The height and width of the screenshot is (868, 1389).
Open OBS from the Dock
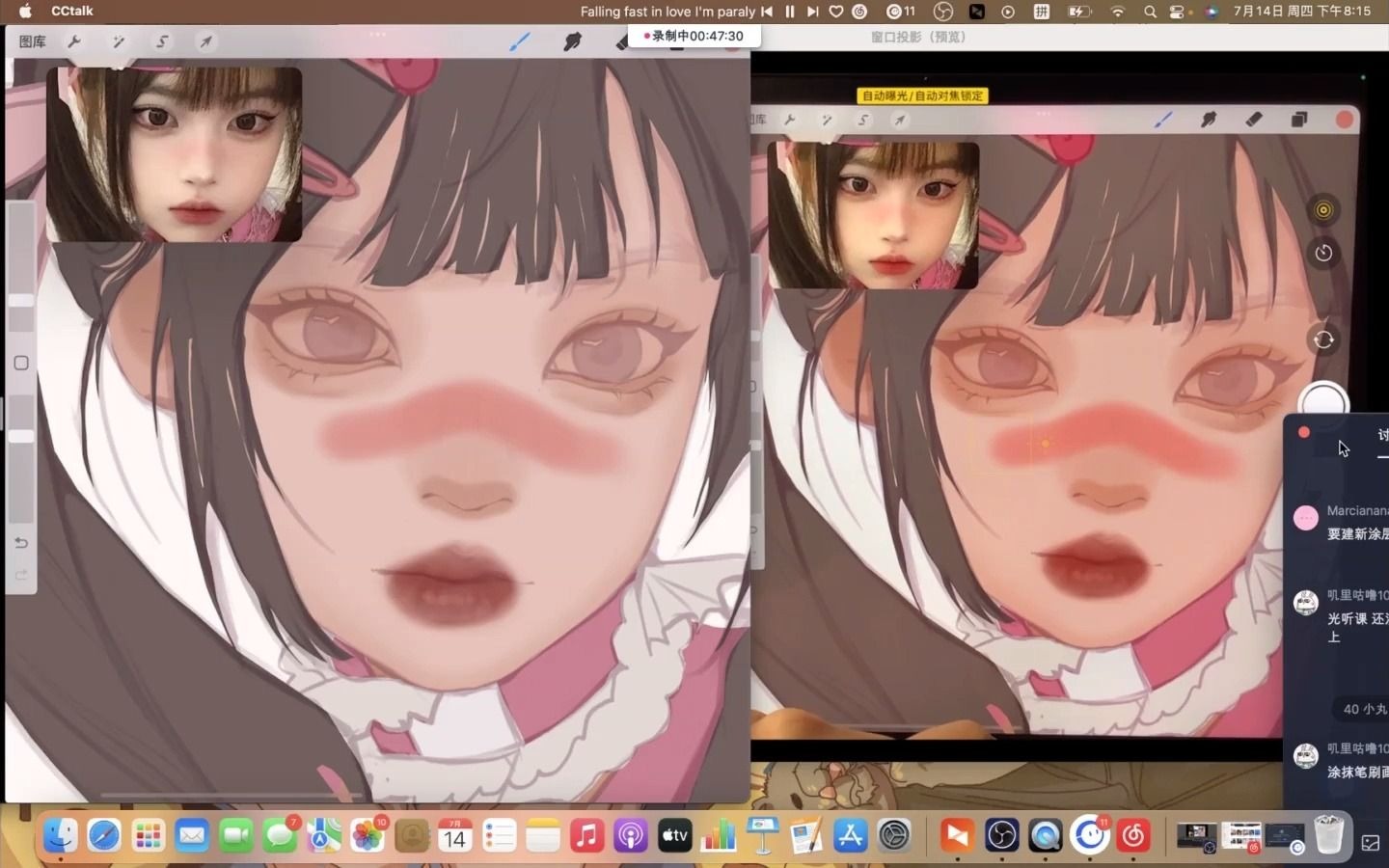1001,835
